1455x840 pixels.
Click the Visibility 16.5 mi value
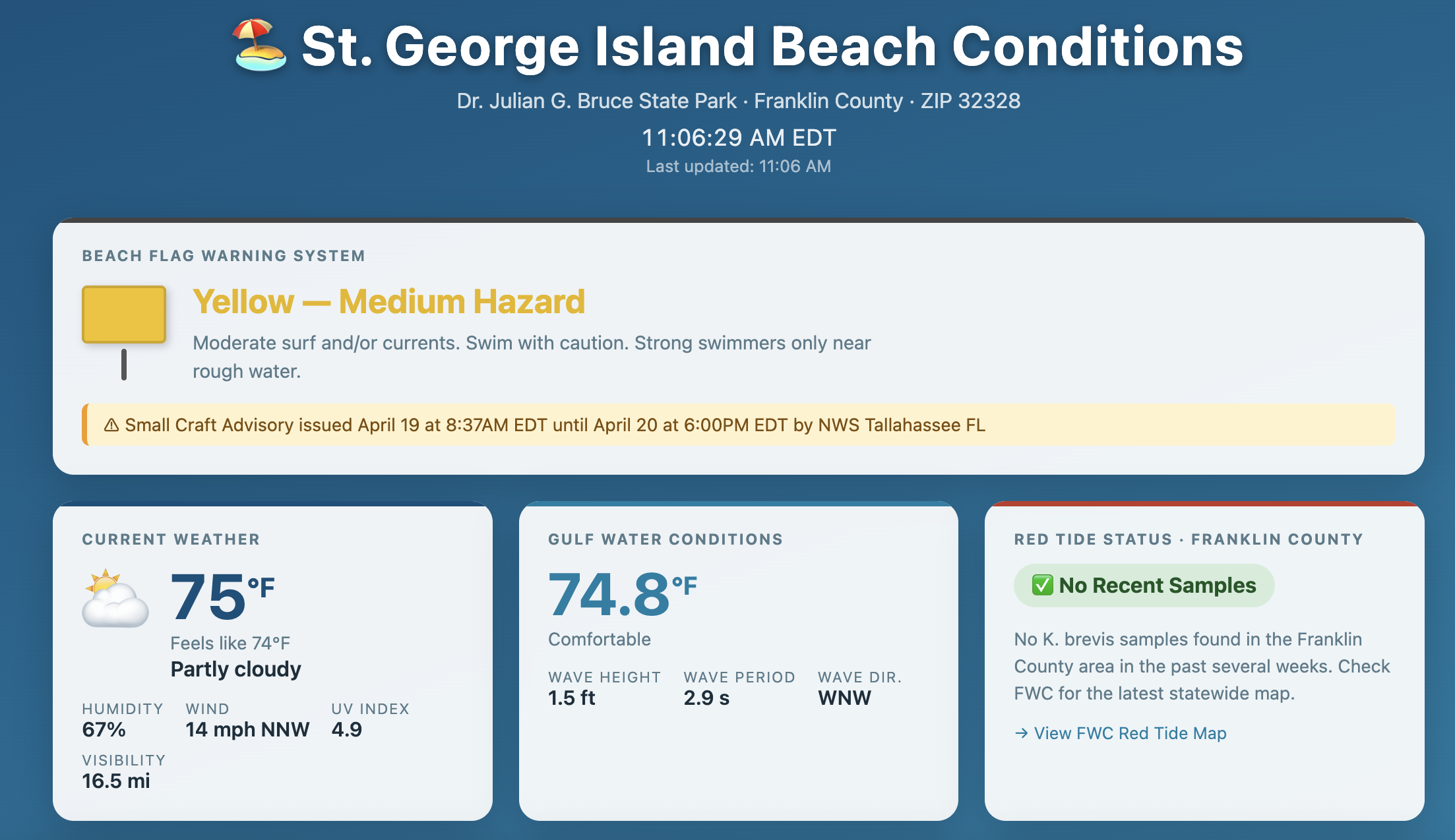116,781
